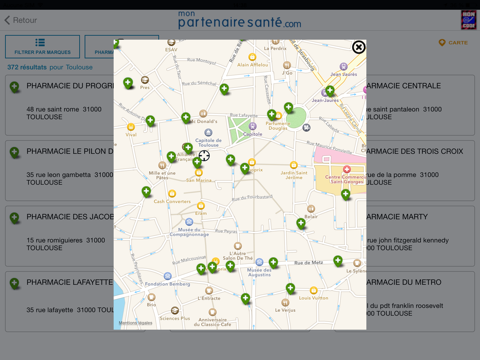The width and height of the screenshot is (480, 360).
Task: Select the green pin left of Cash Converters
Action: [x=146, y=192]
